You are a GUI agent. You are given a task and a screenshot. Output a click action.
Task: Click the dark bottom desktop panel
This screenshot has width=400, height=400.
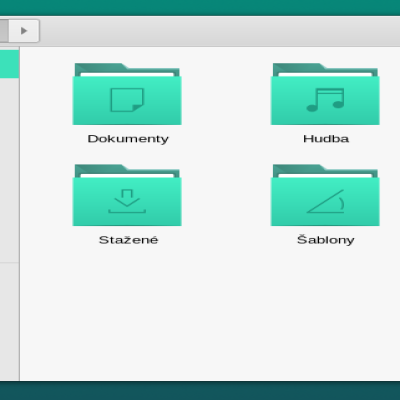[x=200, y=391]
